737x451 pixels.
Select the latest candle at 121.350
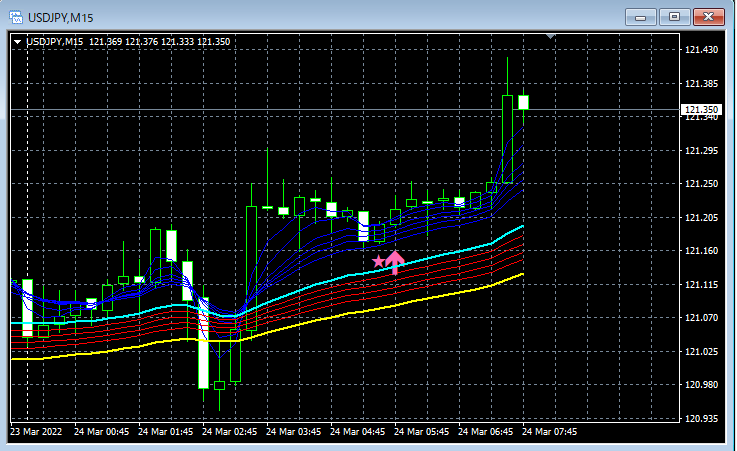pyautogui.click(x=523, y=102)
